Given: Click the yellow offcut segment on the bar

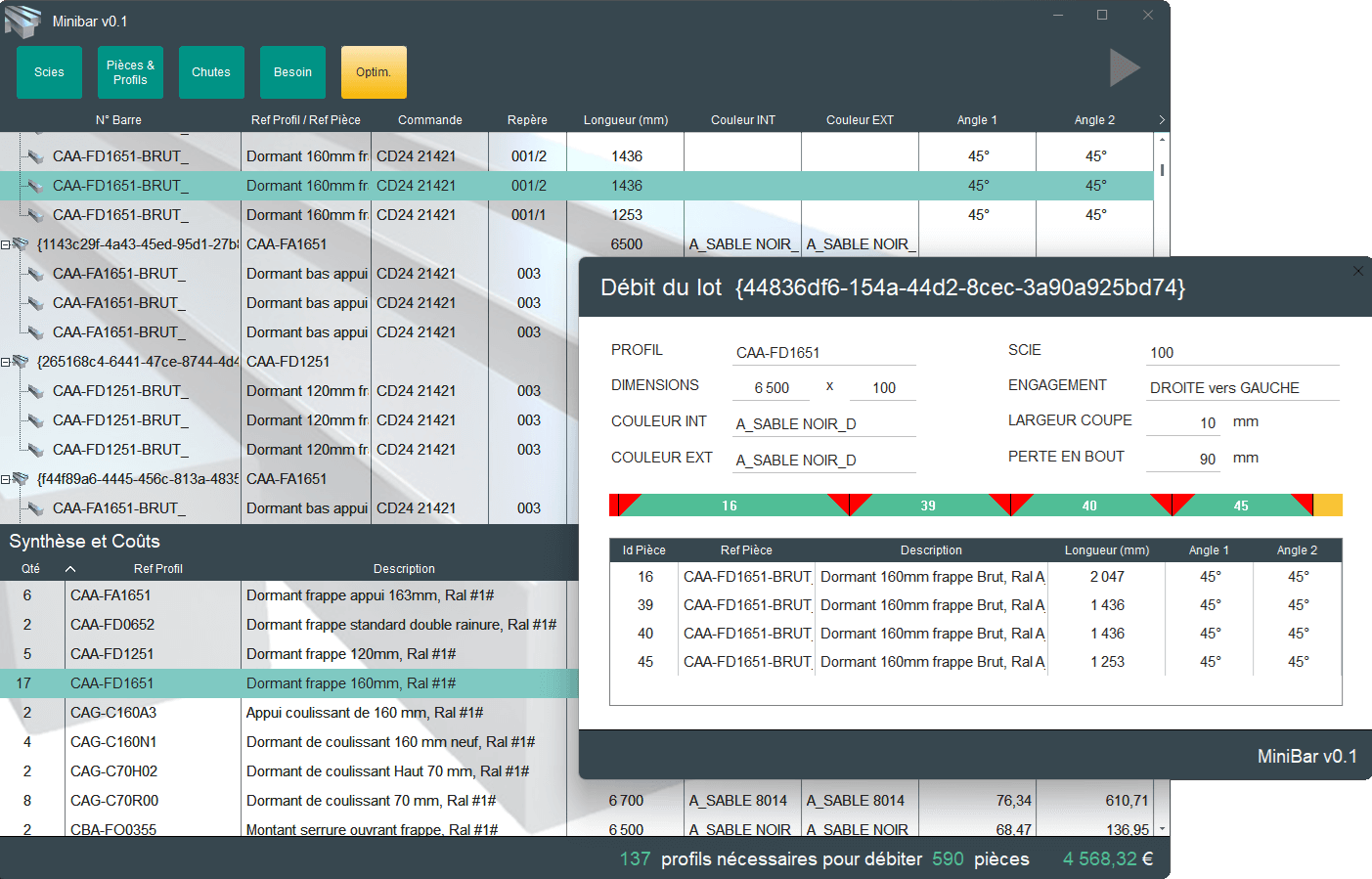Looking at the screenshot, I should tap(1327, 505).
